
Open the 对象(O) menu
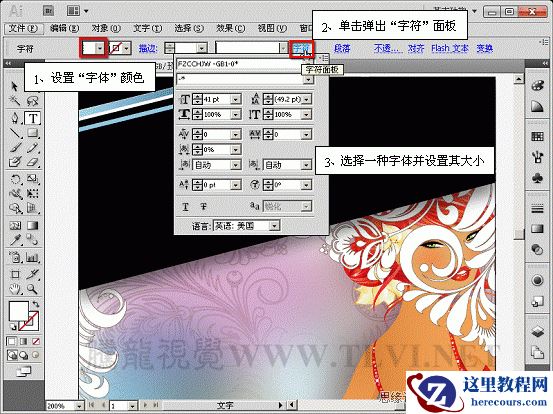click(x=106, y=29)
